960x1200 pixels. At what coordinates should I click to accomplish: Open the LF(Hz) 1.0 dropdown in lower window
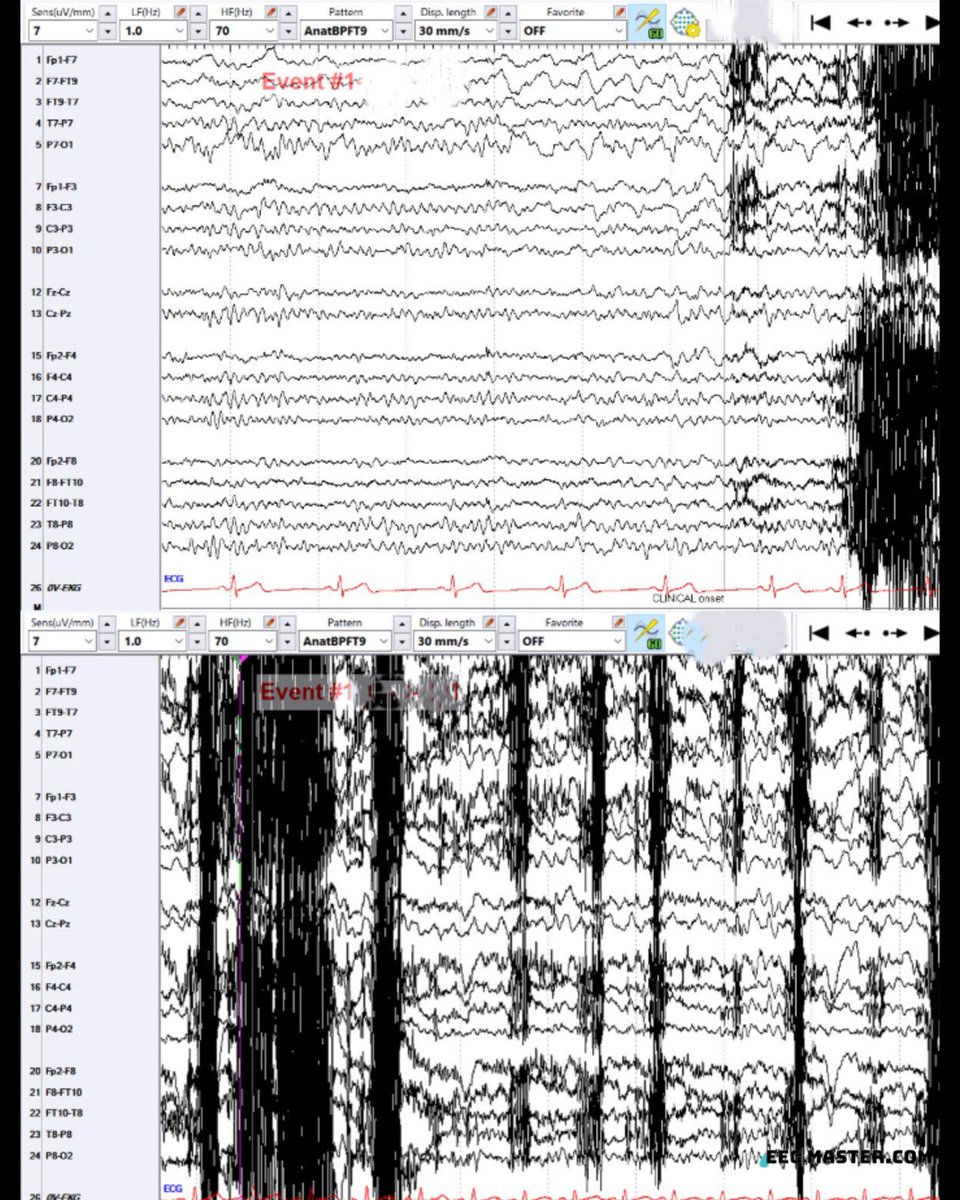[x=153, y=641]
